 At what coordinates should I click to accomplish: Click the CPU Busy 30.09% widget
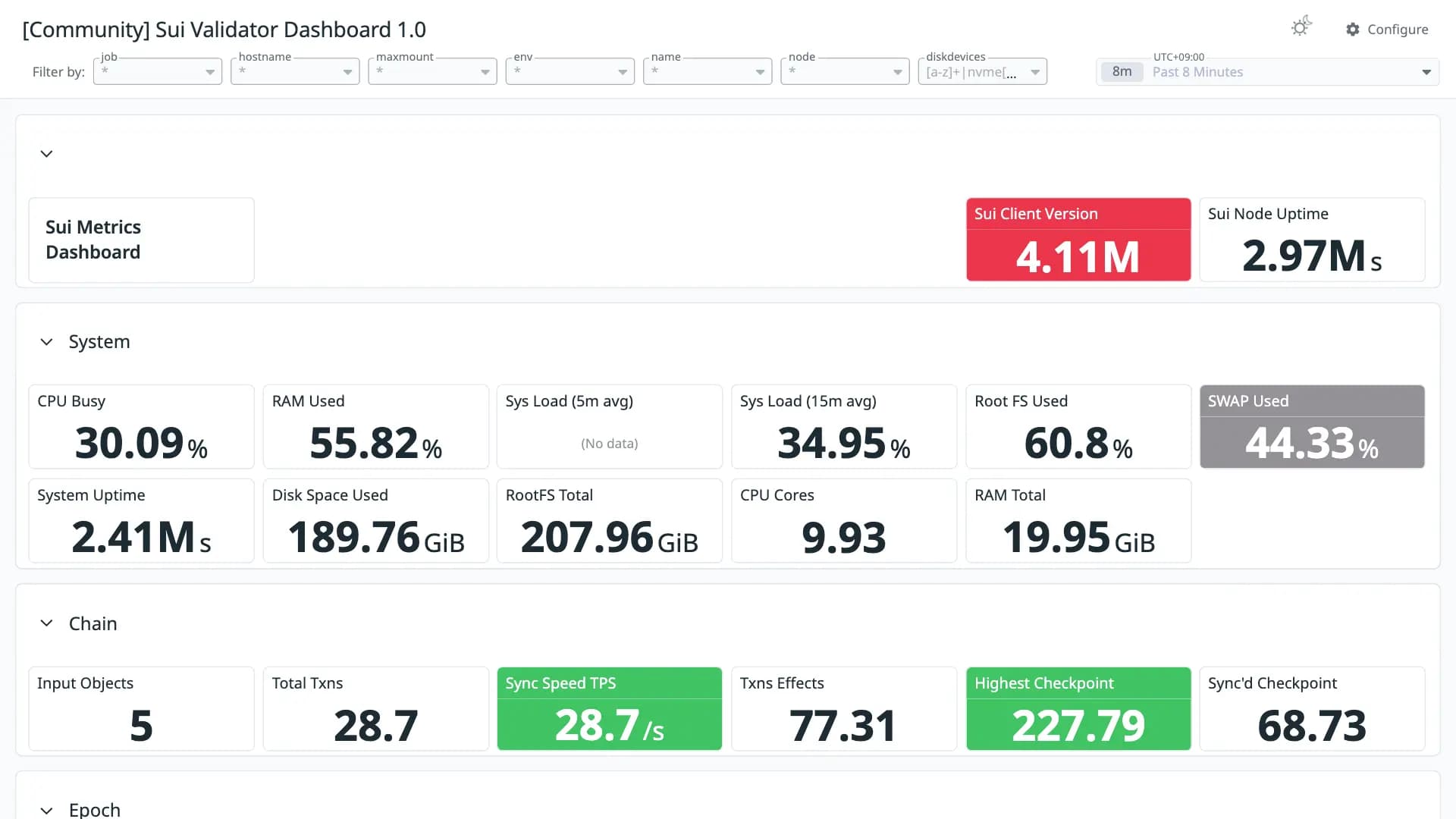[x=142, y=427]
